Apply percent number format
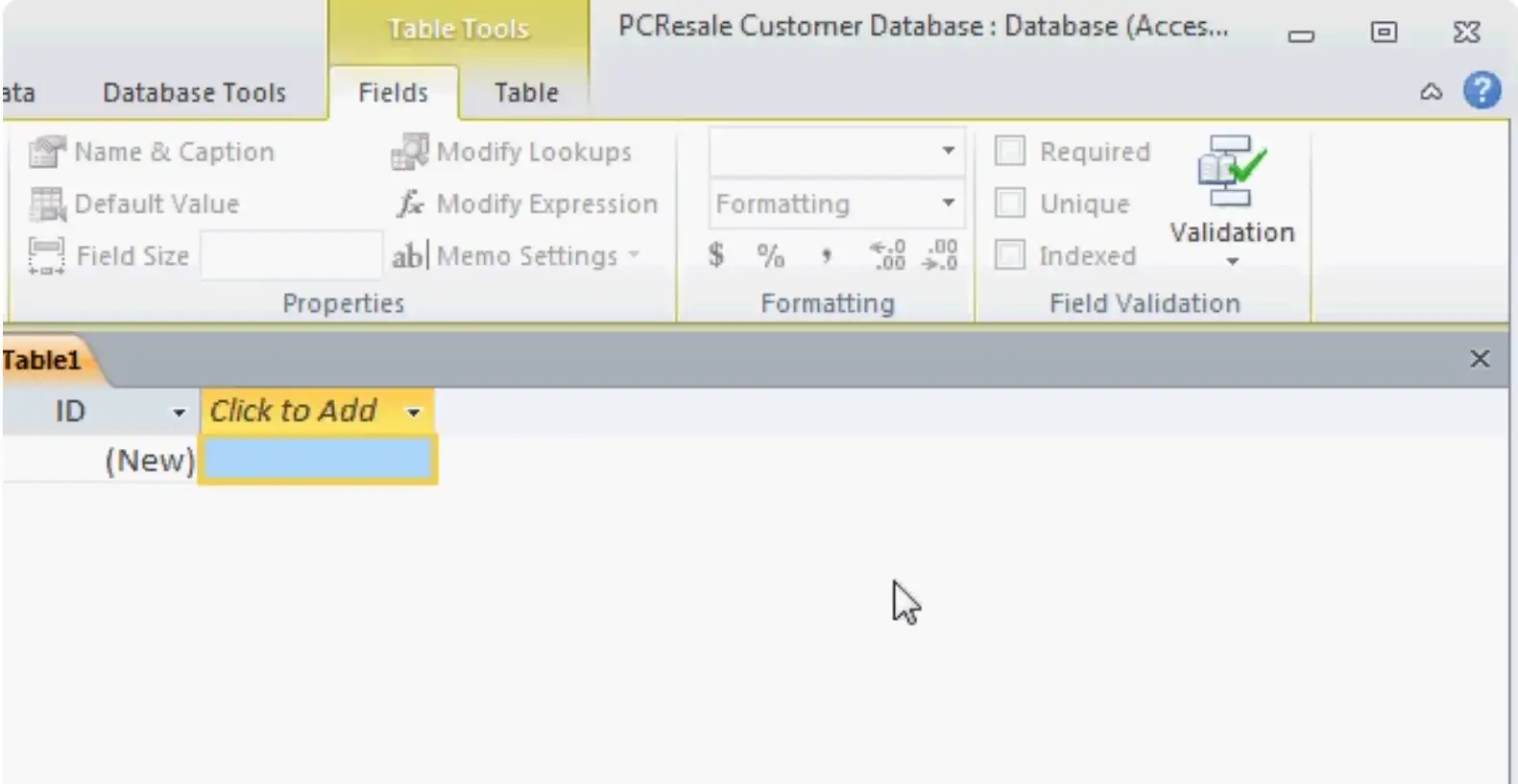This screenshot has width=1518, height=784. (x=770, y=255)
